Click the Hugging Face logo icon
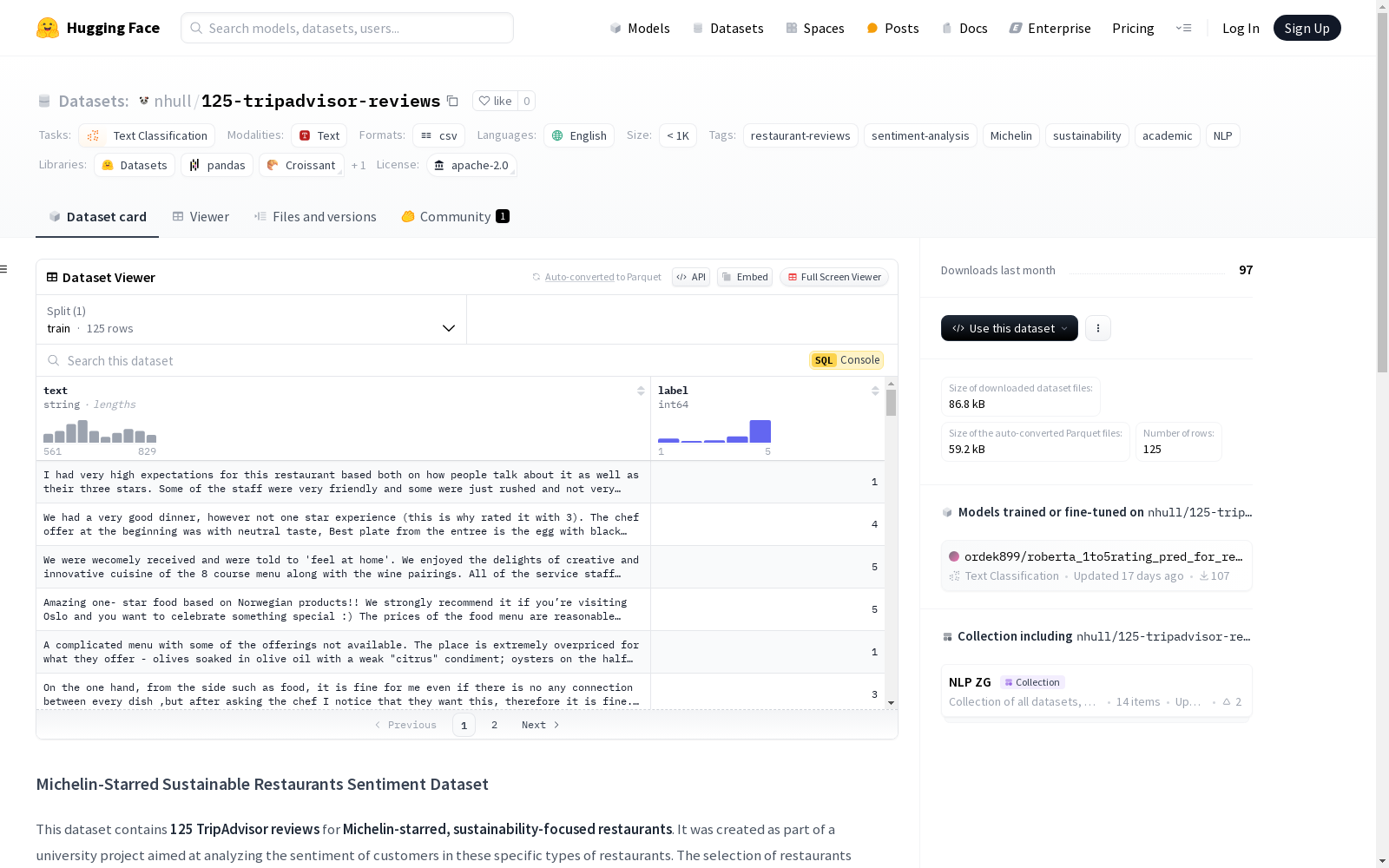 pyautogui.click(x=48, y=28)
